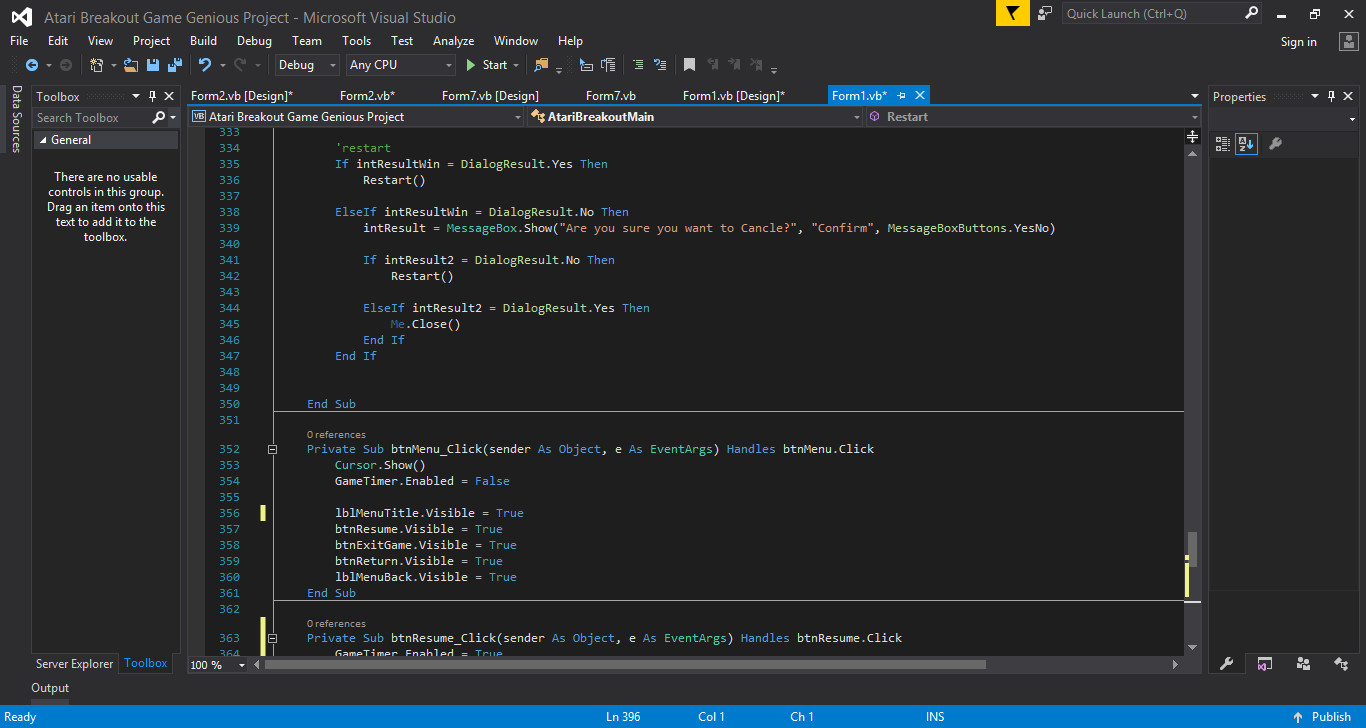
Task: Click the split editor handle above scrollbar
Action: [1192, 136]
